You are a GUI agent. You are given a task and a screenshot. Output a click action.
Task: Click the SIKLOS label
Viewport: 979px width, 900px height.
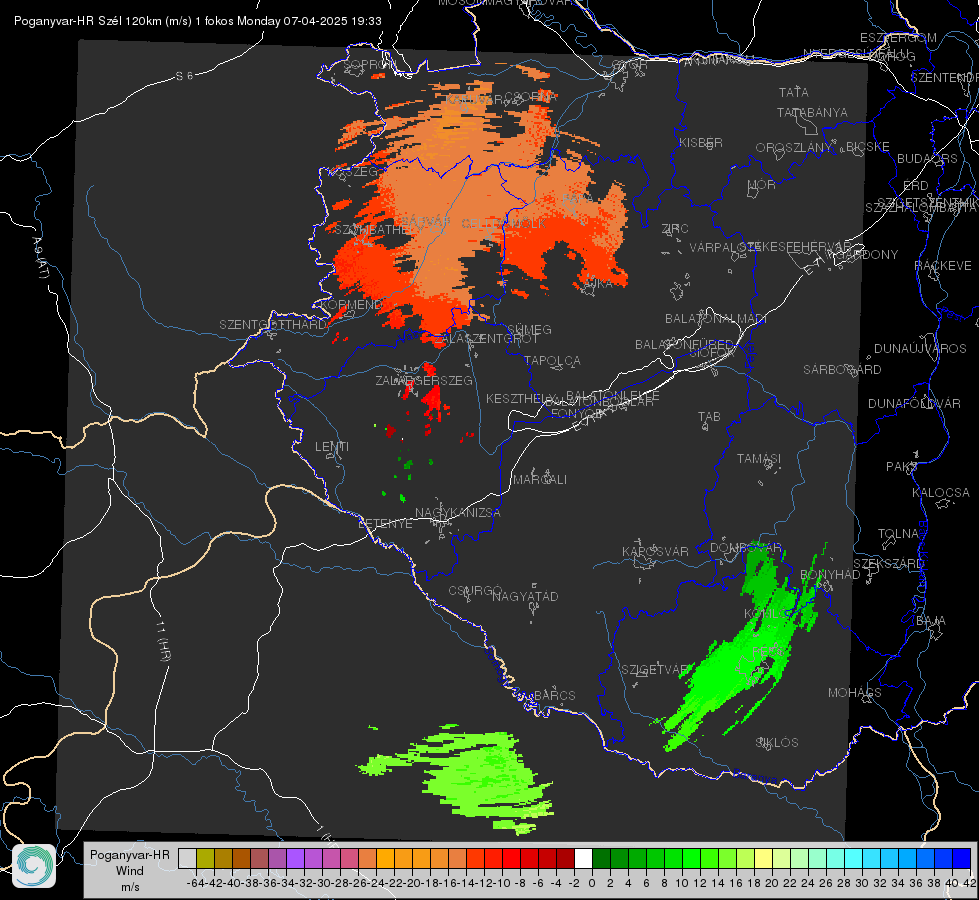coord(777,743)
